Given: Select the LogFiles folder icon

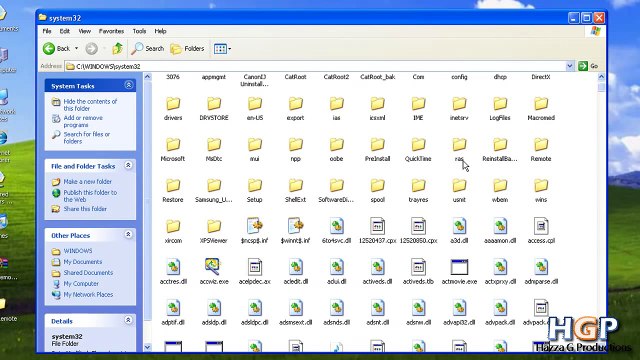Looking at the screenshot, I should coord(500,104).
